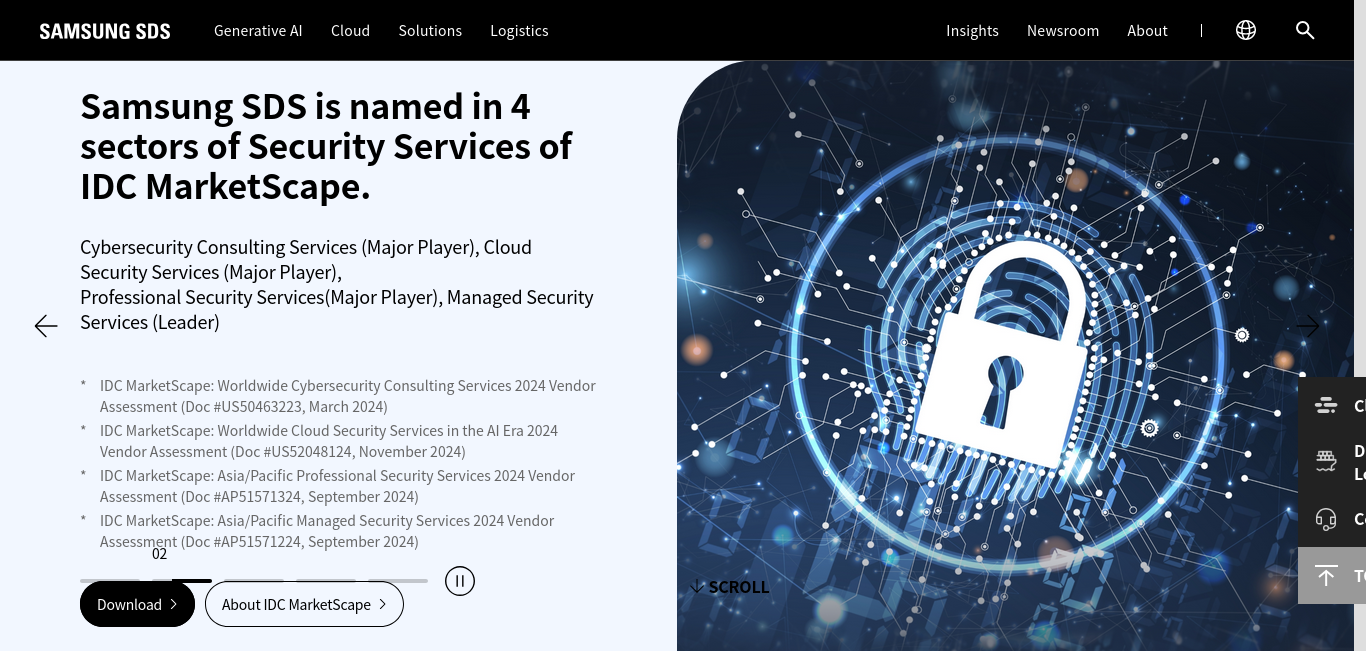Viewport: 1366px width, 651px height.
Task: Click the active second slide indicator bar
Action: (x=182, y=580)
